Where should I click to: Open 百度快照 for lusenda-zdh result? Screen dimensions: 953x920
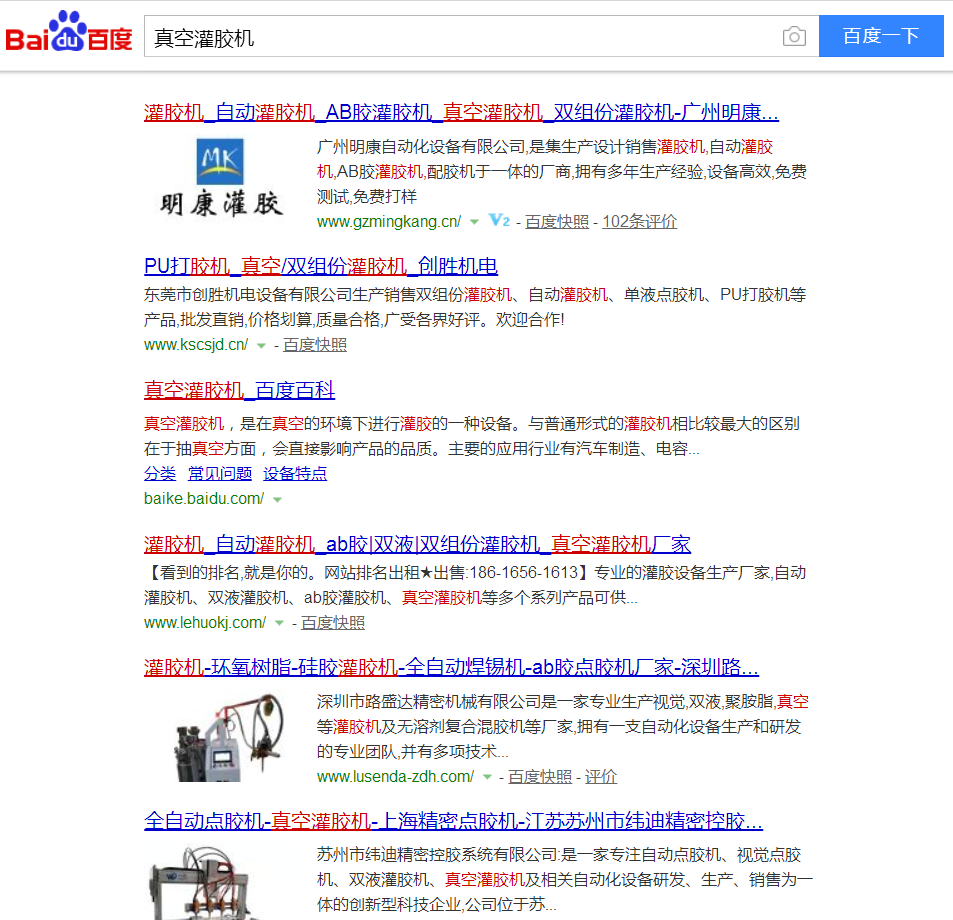(x=540, y=777)
